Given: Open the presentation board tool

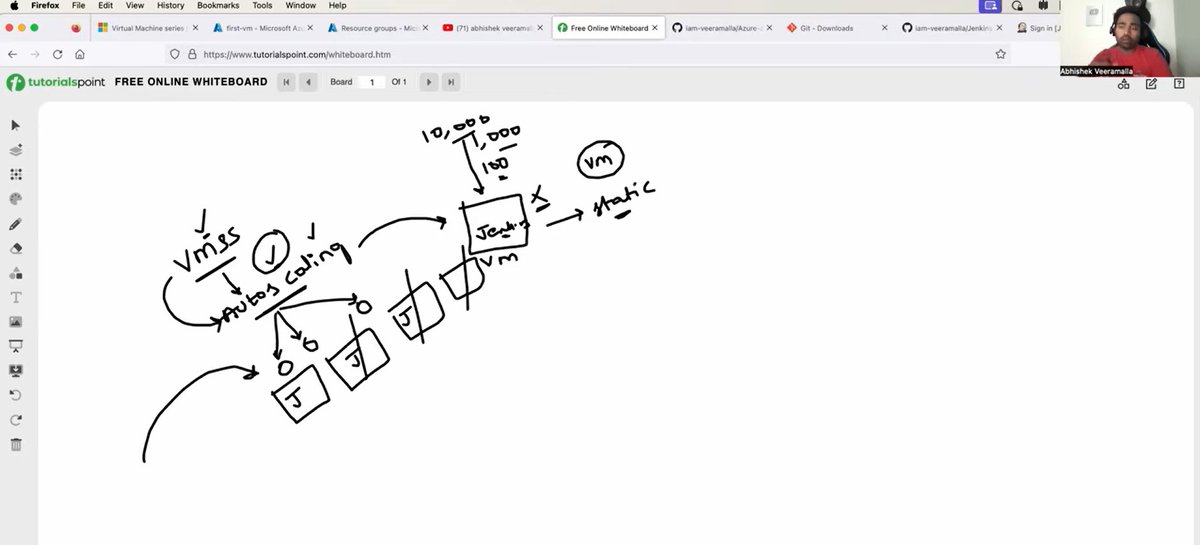Looking at the screenshot, I should coord(16,346).
